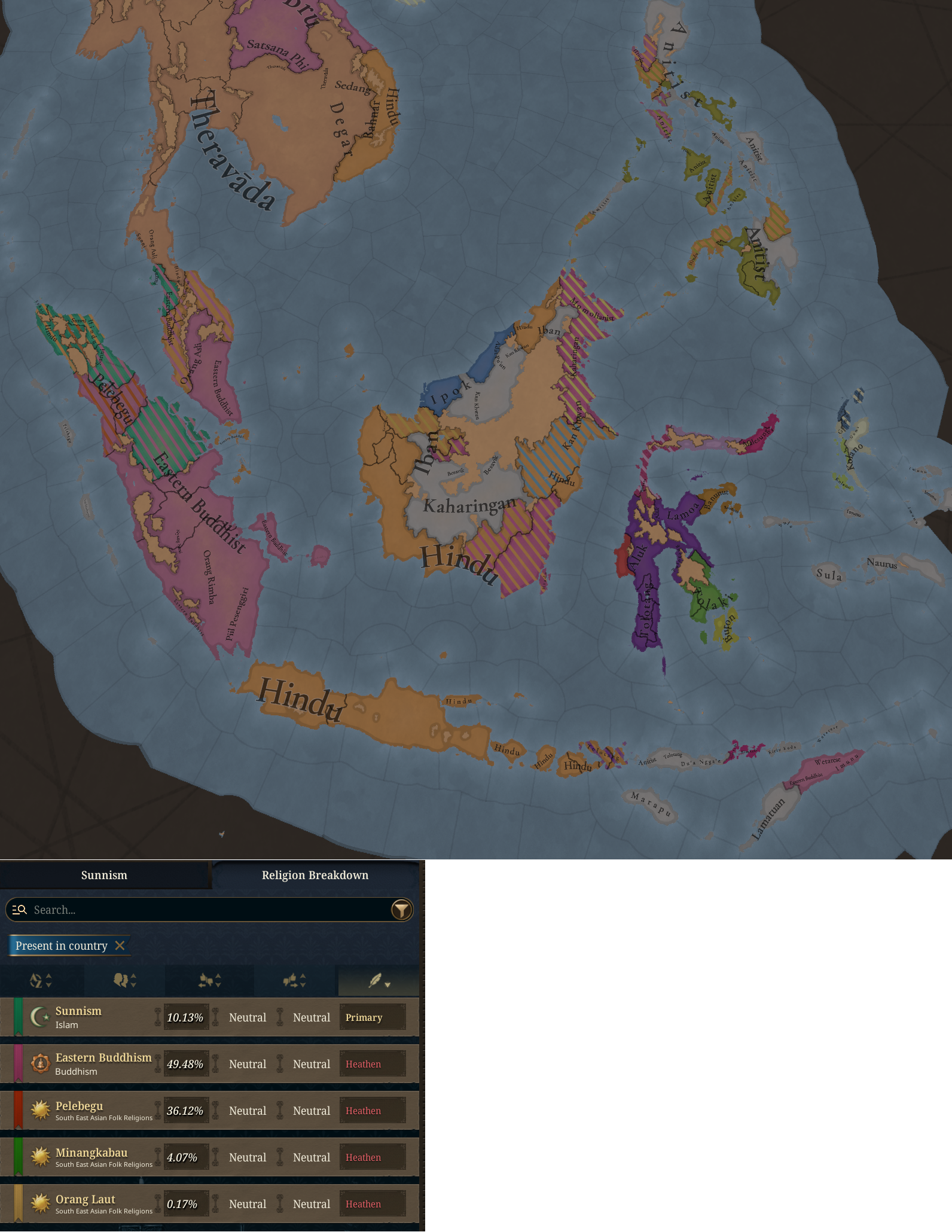Click Kaharingan region label on Borneo
Viewport: 952px width, 1232px height.
pyautogui.click(x=469, y=505)
